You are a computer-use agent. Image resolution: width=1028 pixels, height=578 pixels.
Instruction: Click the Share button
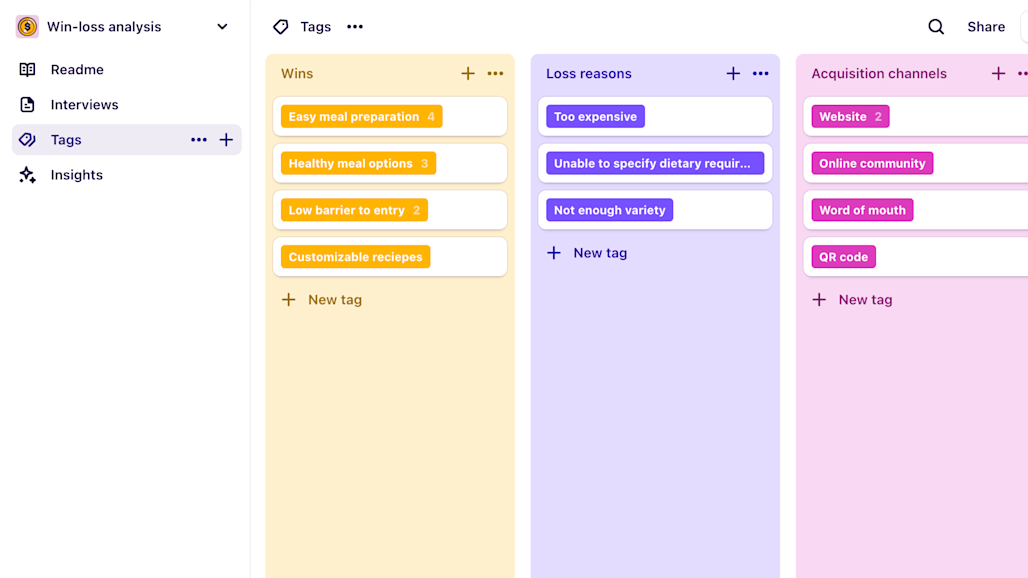[x=986, y=27]
